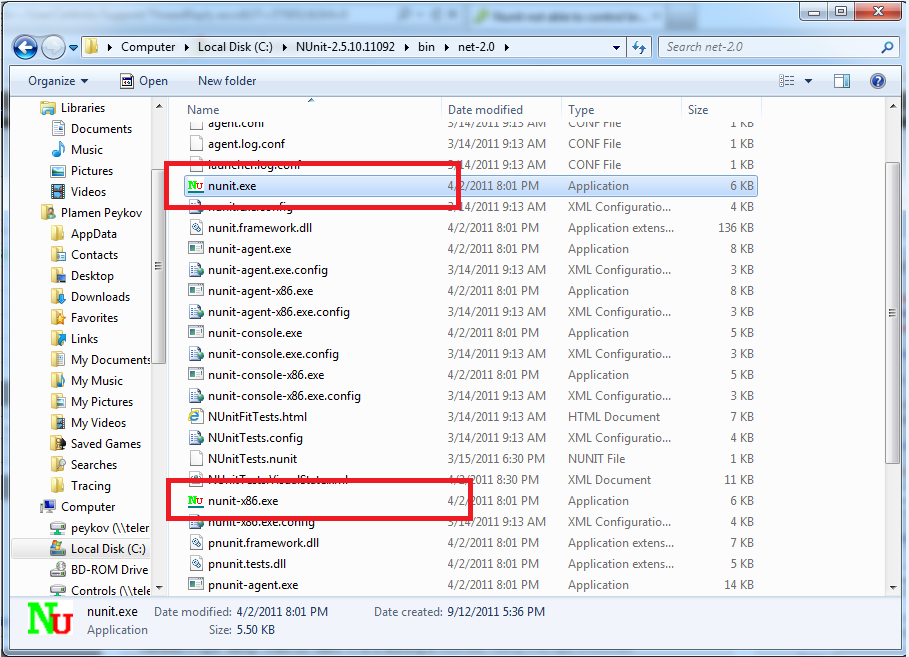Change the view with the views icon

786,81
